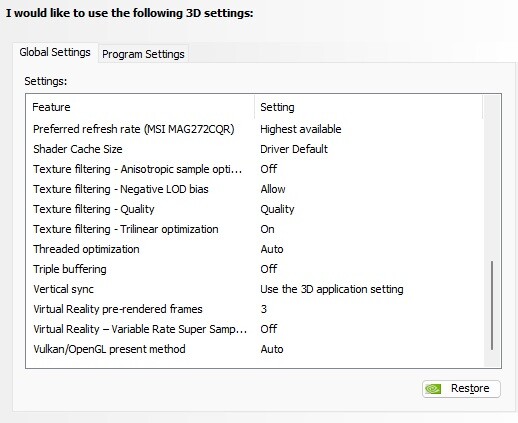Select Virtual Reality pre-rendered frames row
The height and width of the screenshot is (423, 518).
click(254, 309)
